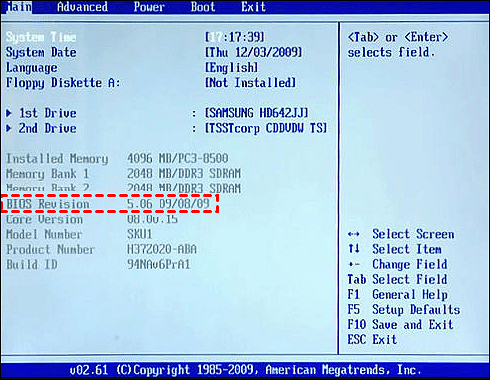Click the American Megatrends copyright line
490x380 pixels.
(245, 370)
